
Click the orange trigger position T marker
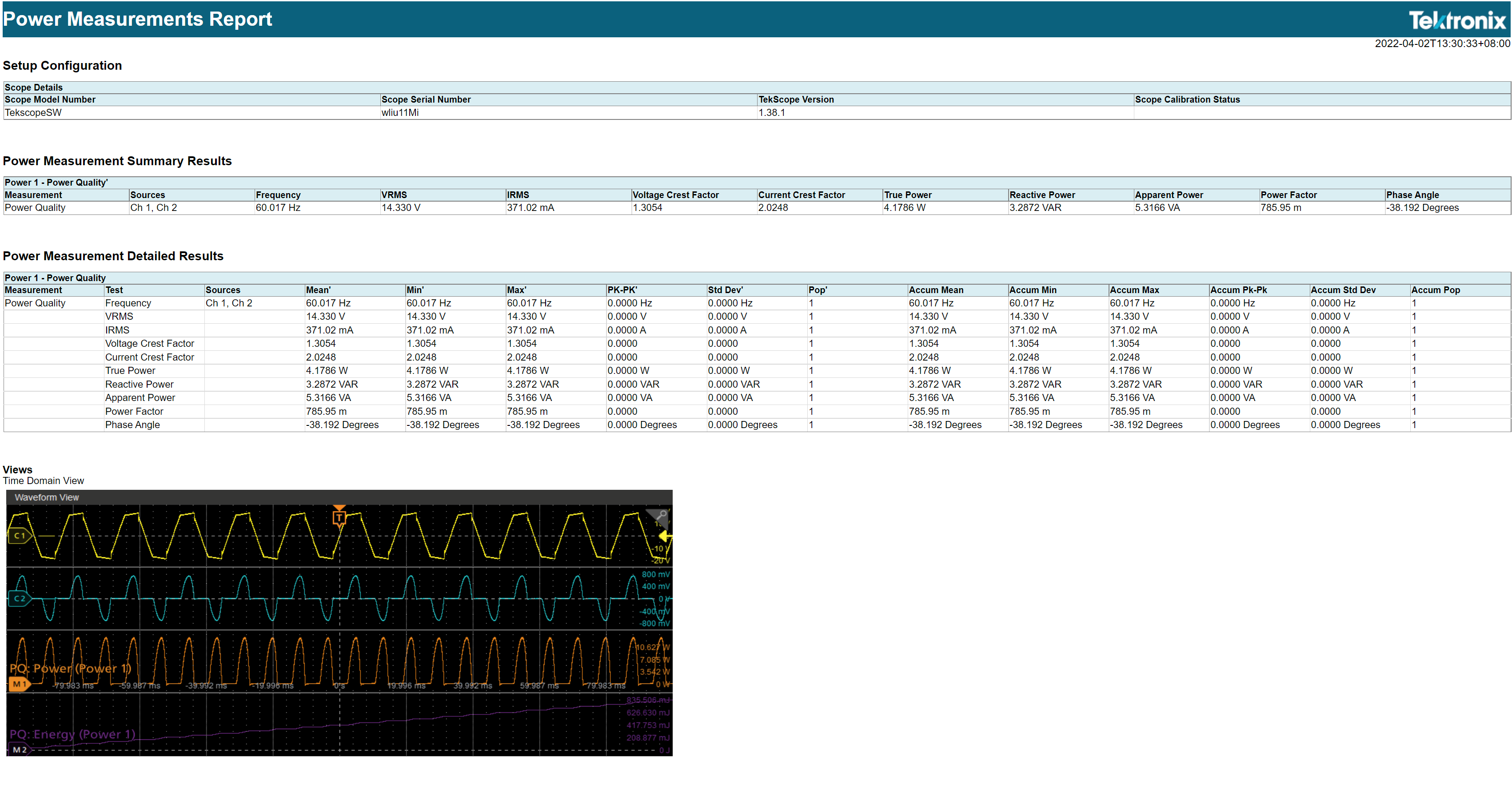(339, 517)
